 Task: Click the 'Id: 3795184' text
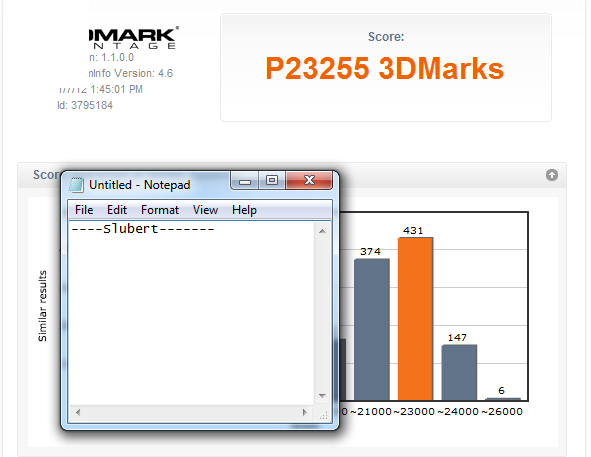[x=85, y=105]
